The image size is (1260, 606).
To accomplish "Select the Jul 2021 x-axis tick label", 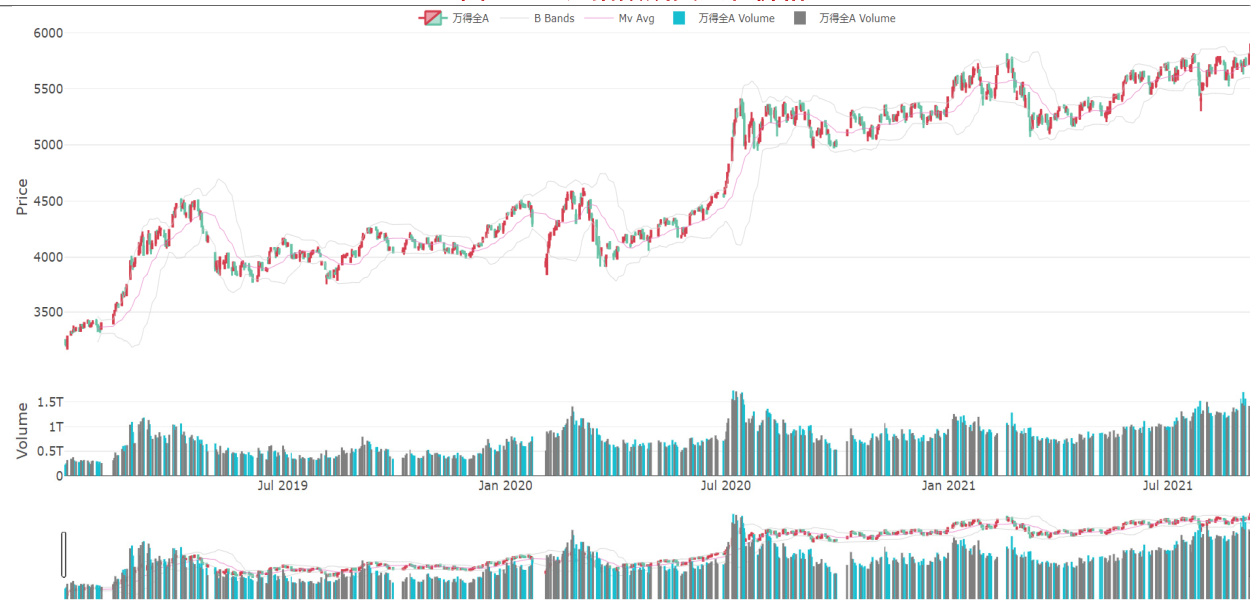I will tap(1167, 486).
